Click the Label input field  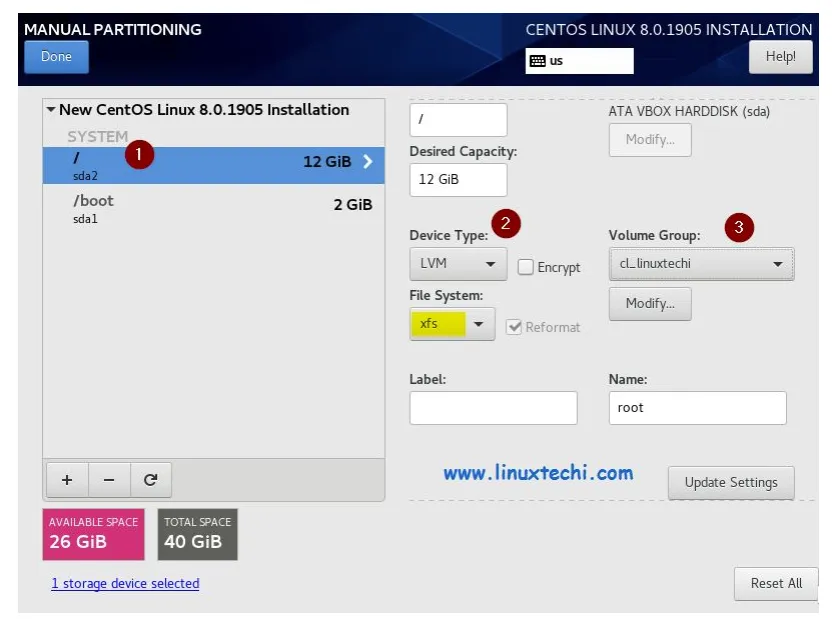(x=493, y=408)
